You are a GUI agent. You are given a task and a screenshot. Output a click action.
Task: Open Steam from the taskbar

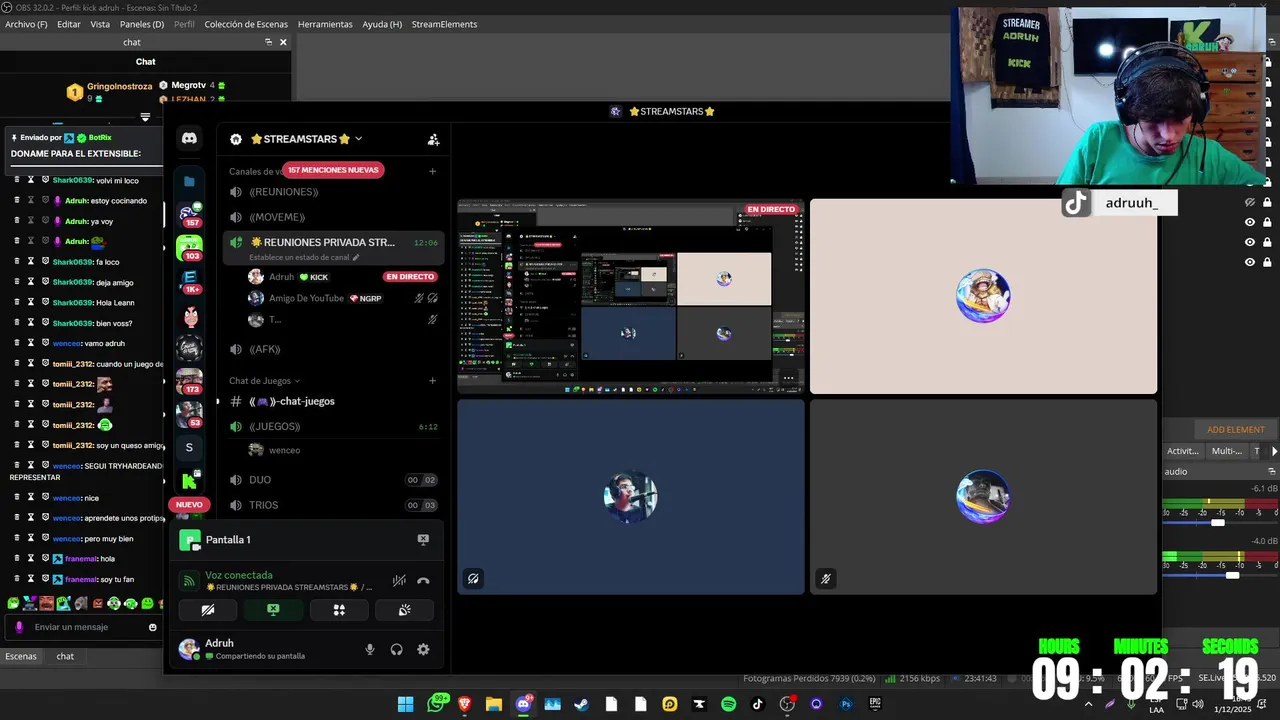581,704
